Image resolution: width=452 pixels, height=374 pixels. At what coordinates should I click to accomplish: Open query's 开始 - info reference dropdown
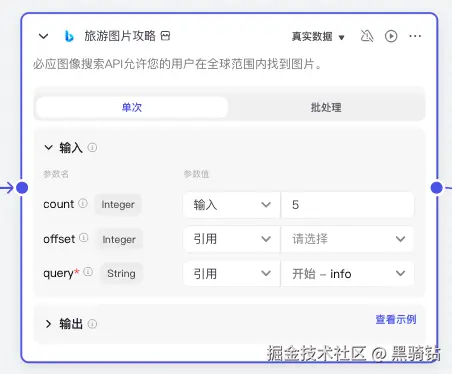pos(347,274)
